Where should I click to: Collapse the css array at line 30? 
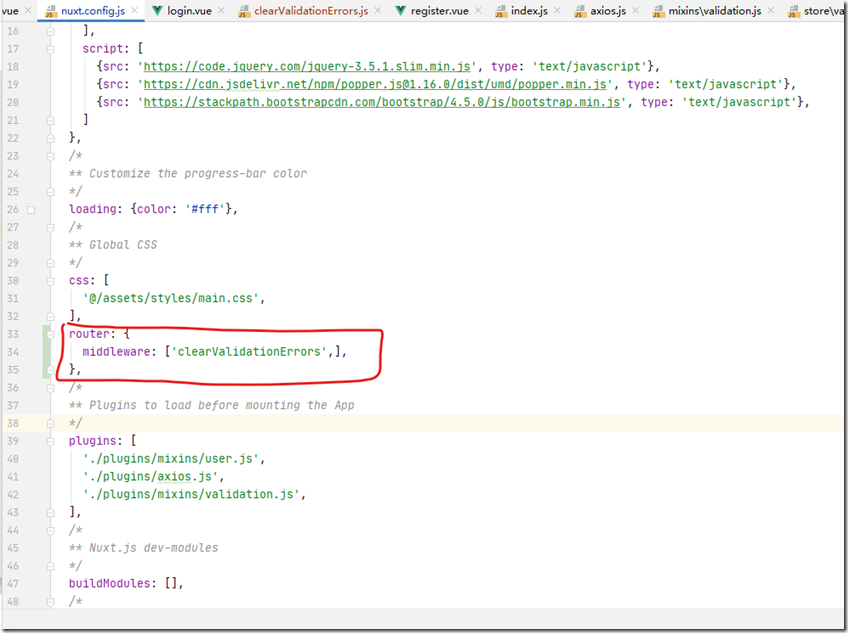(x=50, y=281)
